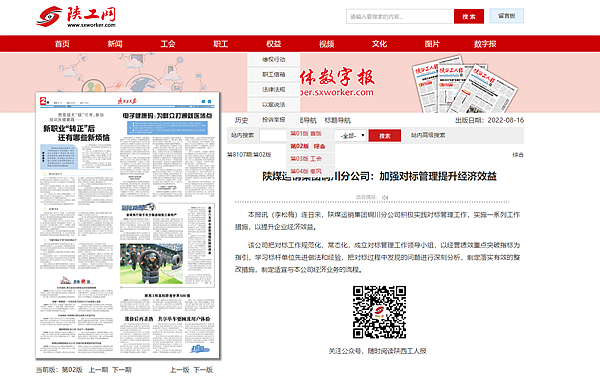This screenshot has width=600, height=376.
Task: Open the 数字报 navigation item
Action: tap(485, 44)
